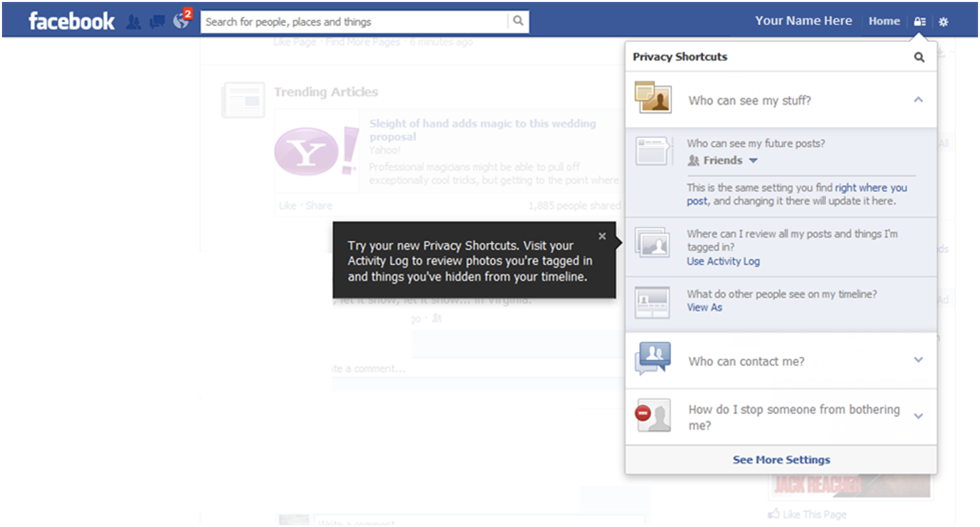Focus the 'Search for people, places and things' field
Screen dimensions: 980x527
(x=354, y=21)
